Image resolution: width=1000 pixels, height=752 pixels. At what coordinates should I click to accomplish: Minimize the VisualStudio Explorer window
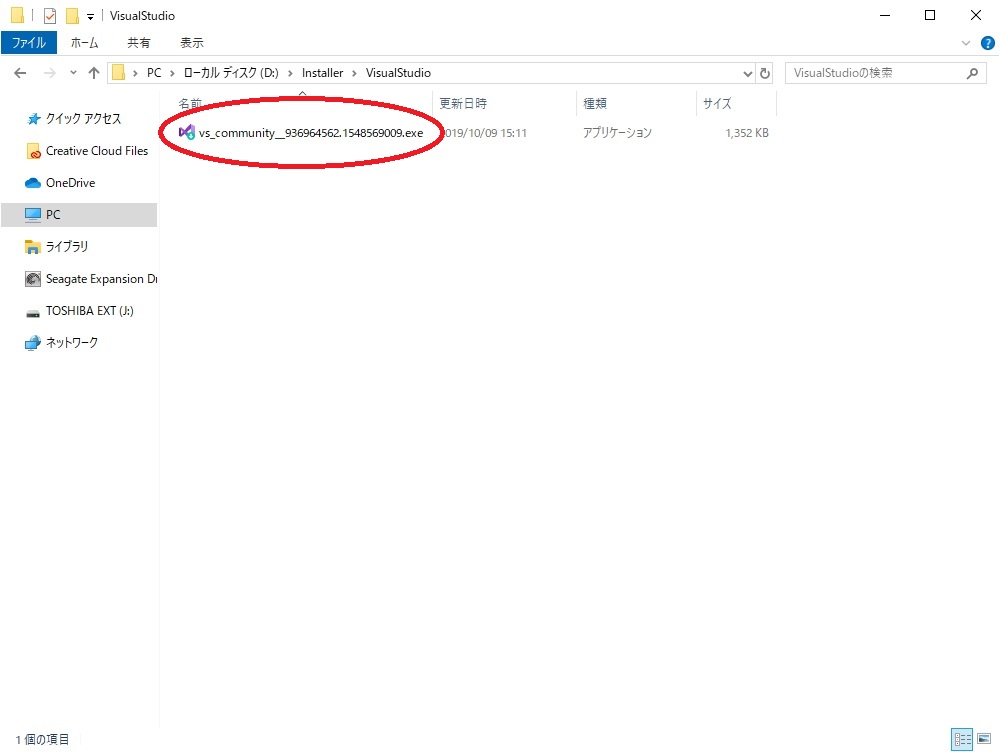[885, 15]
